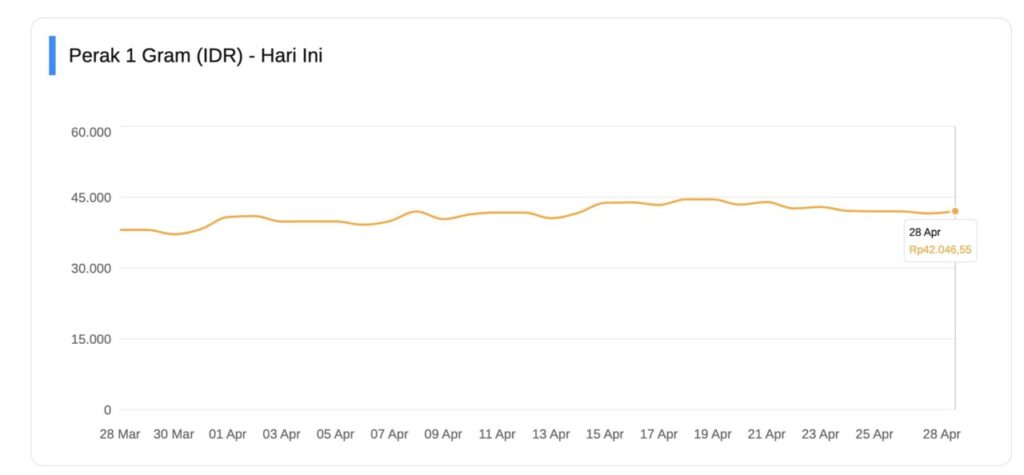1024x475 pixels.
Task: Select the 23 Apr date on the axis
Action: [x=821, y=434]
